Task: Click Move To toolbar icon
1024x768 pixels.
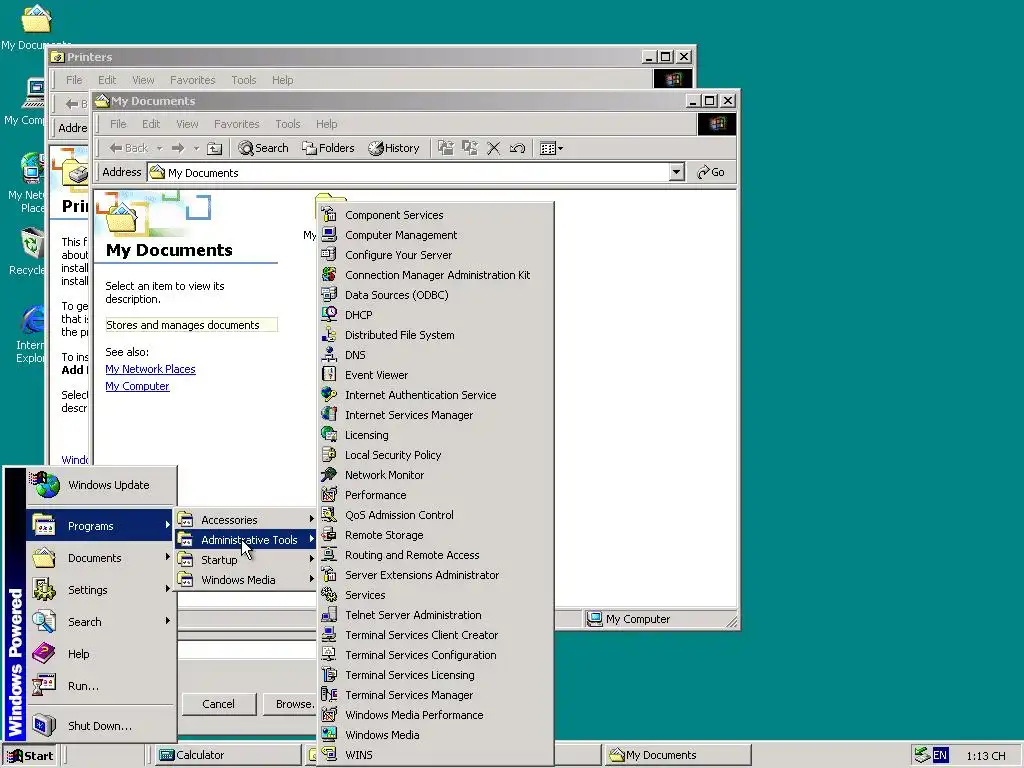Action: pos(445,148)
